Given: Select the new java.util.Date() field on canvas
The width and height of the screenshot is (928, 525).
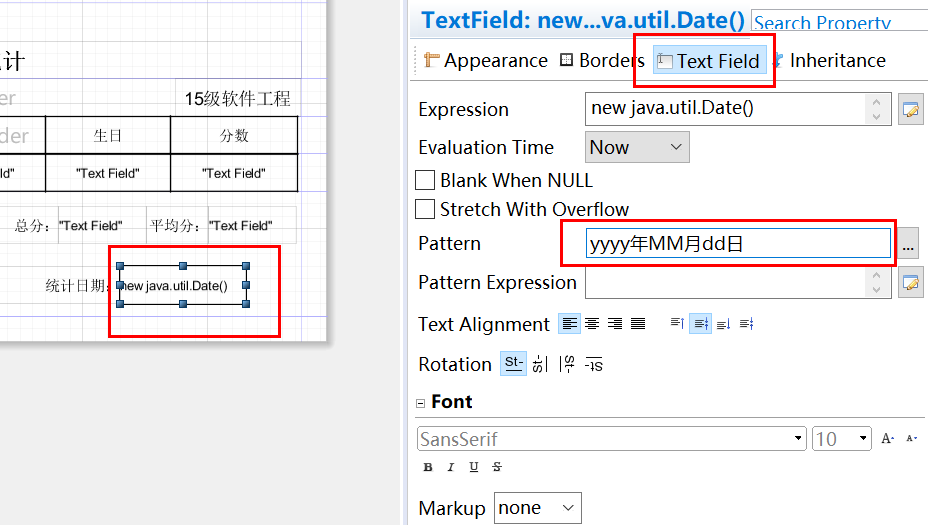Looking at the screenshot, I should pos(183,285).
